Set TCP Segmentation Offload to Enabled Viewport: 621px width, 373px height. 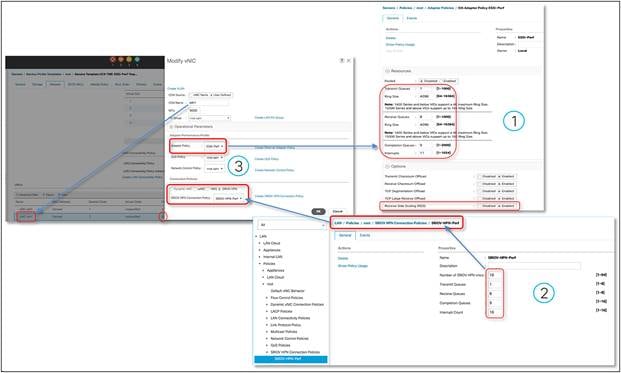[499, 191]
